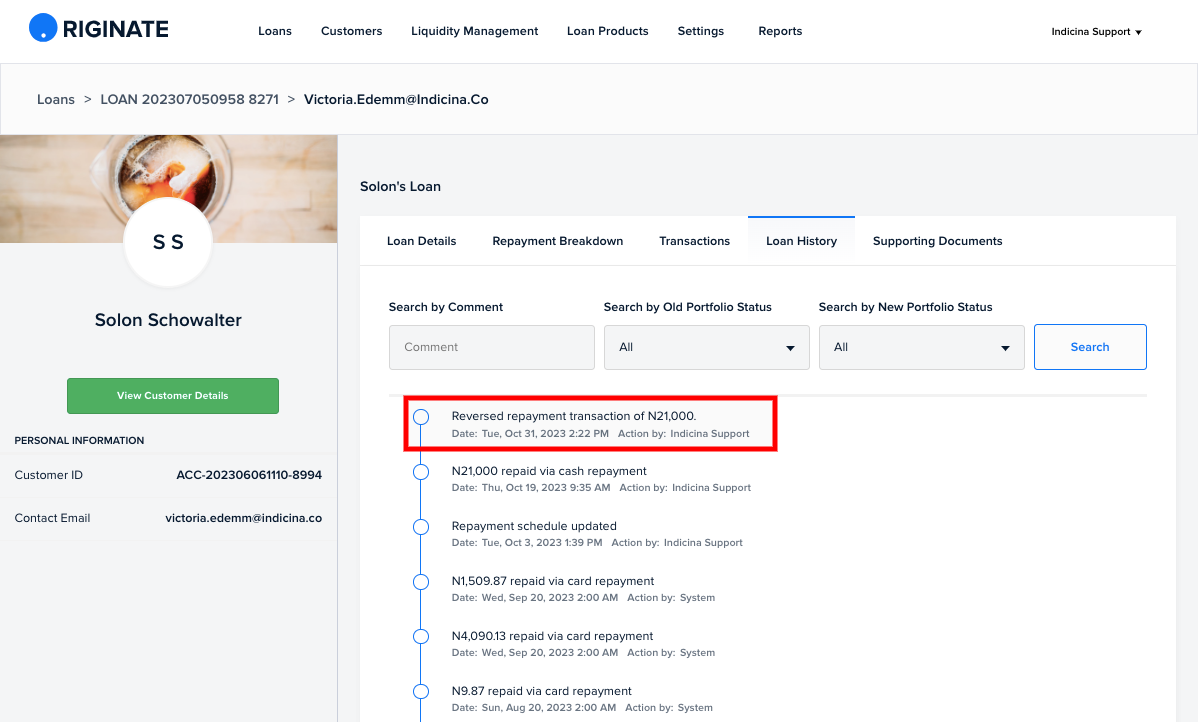
Task: Open the Old Portfolio Status dropdown
Action: [707, 348]
